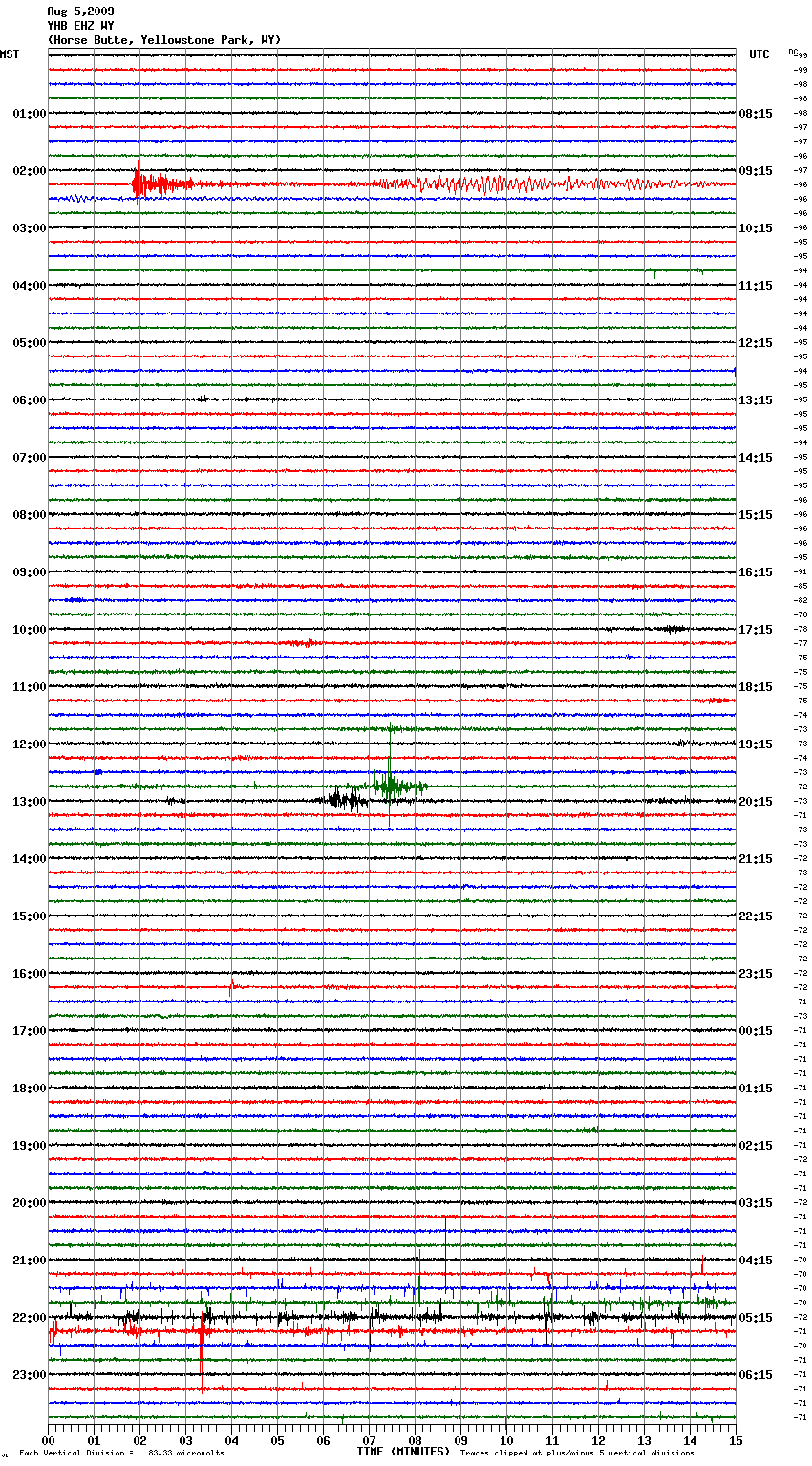Click the "MST" column header
This screenshot has height=1466, width=812.
click(10, 54)
